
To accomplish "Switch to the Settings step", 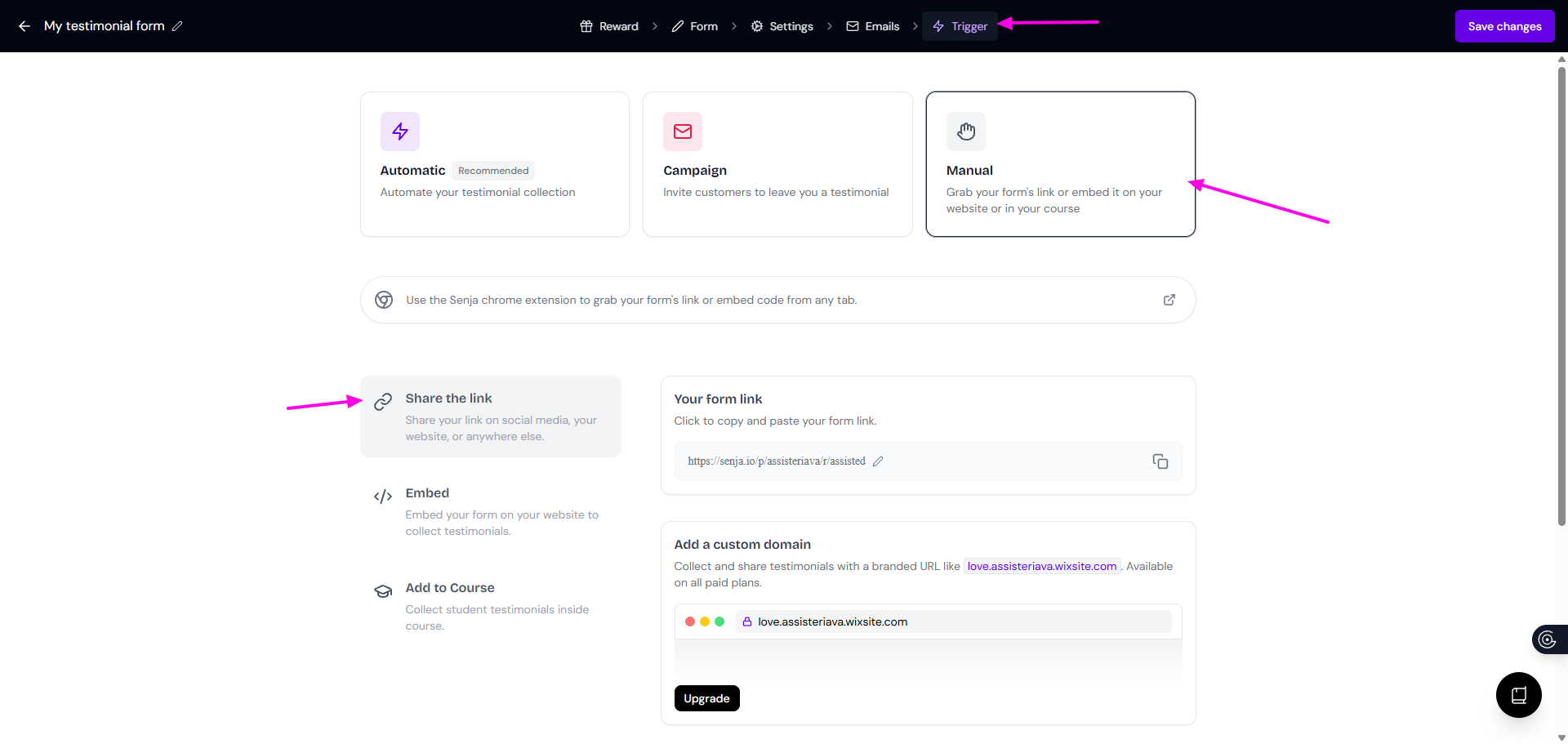I will point(782,26).
